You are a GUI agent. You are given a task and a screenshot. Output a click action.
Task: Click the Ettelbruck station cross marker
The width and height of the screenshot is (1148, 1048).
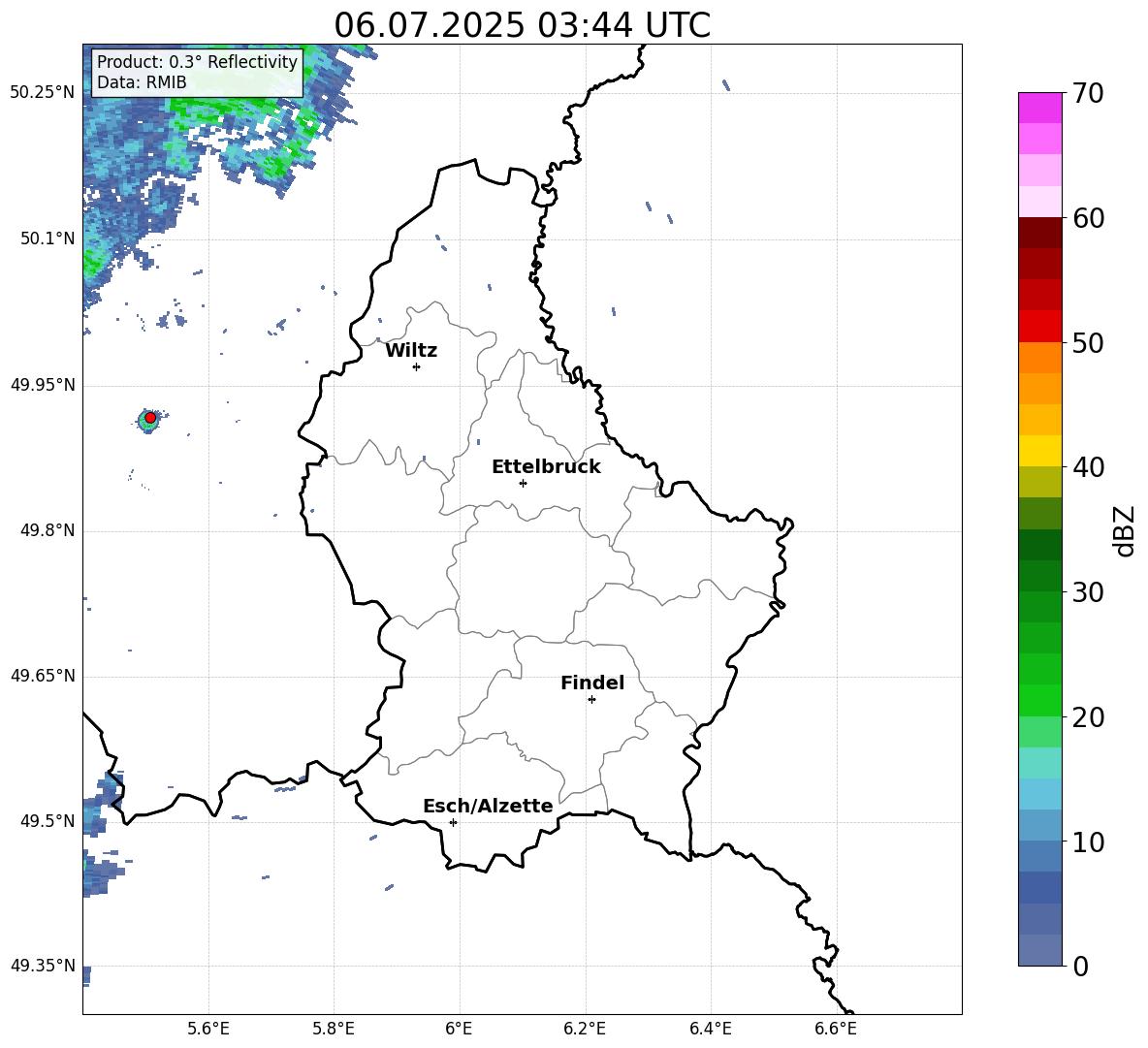click(x=523, y=483)
